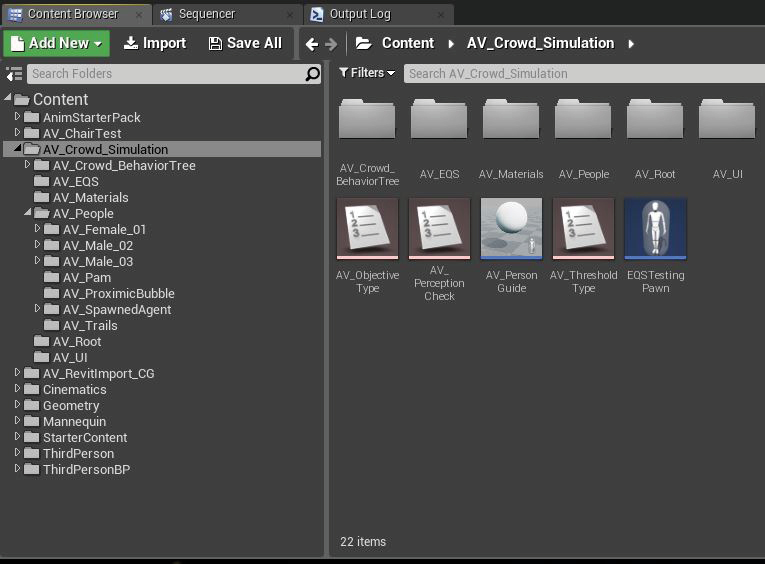Click the Save All button

click(x=245, y=43)
